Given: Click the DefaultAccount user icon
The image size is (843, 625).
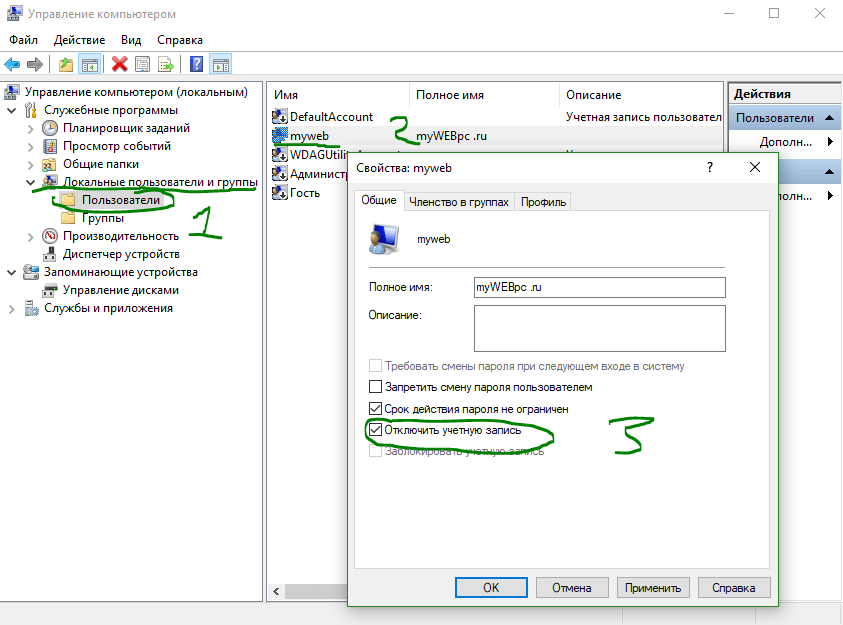Looking at the screenshot, I should point(280,117).
